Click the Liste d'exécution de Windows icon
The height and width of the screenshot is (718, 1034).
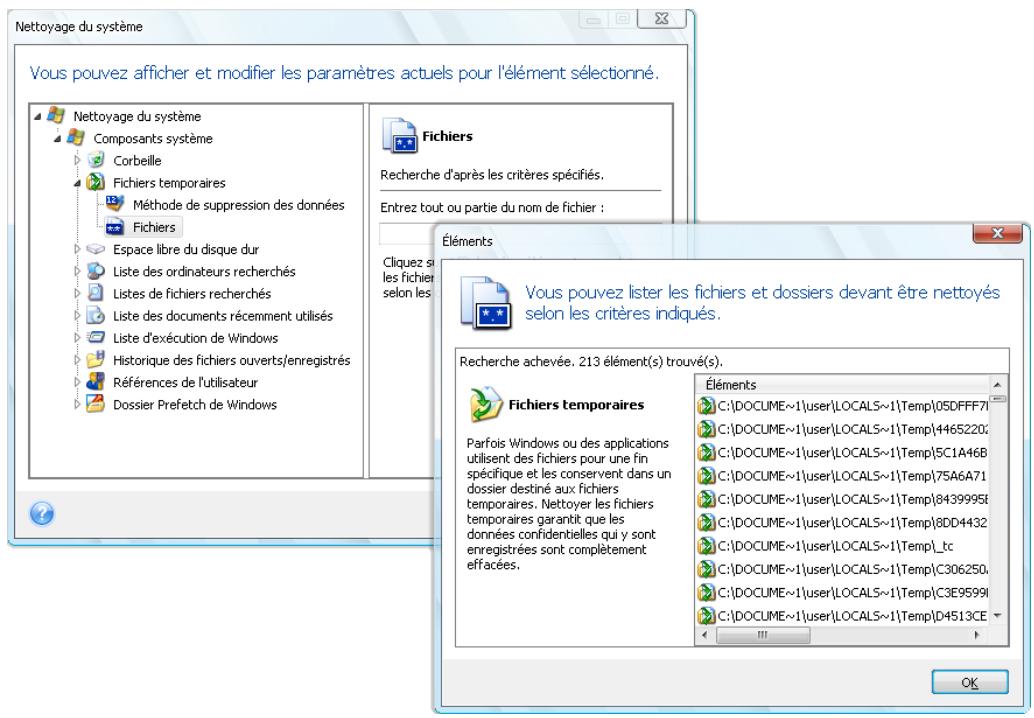(x=96, y=338)
